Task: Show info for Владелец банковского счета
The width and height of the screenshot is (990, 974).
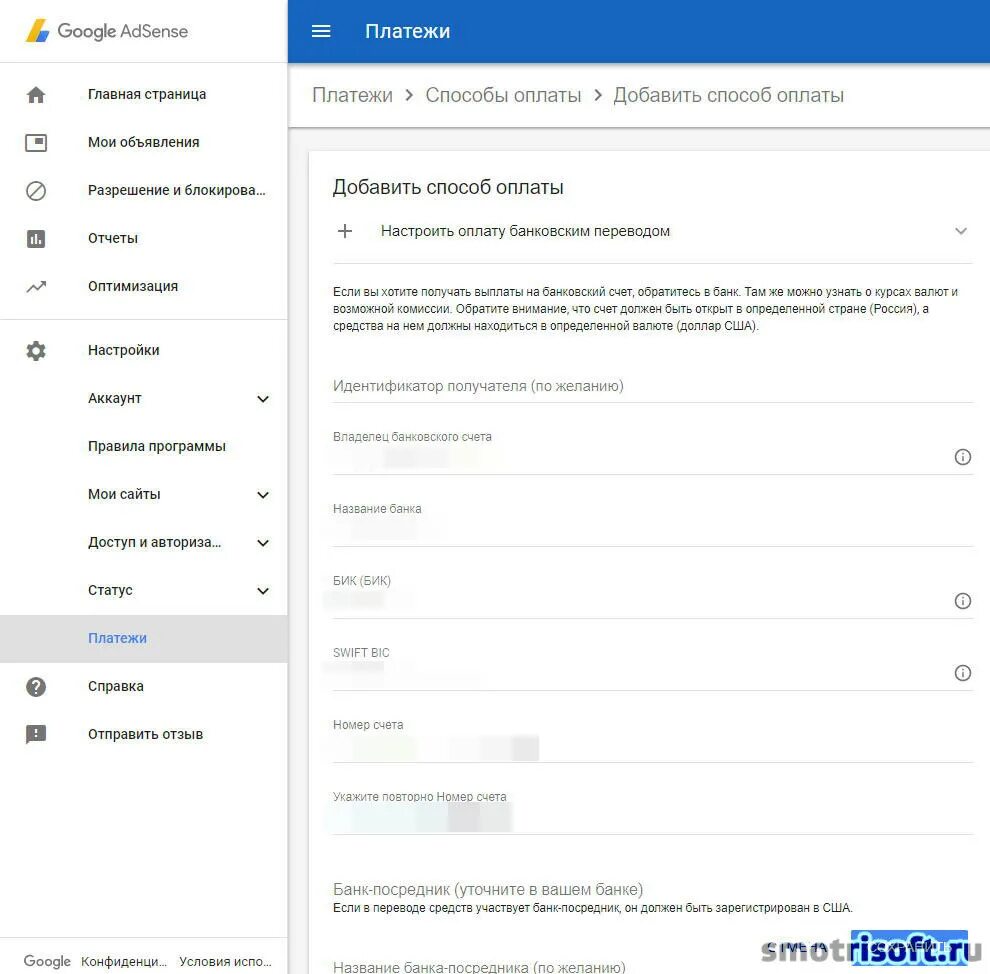Action: (962, 456)
